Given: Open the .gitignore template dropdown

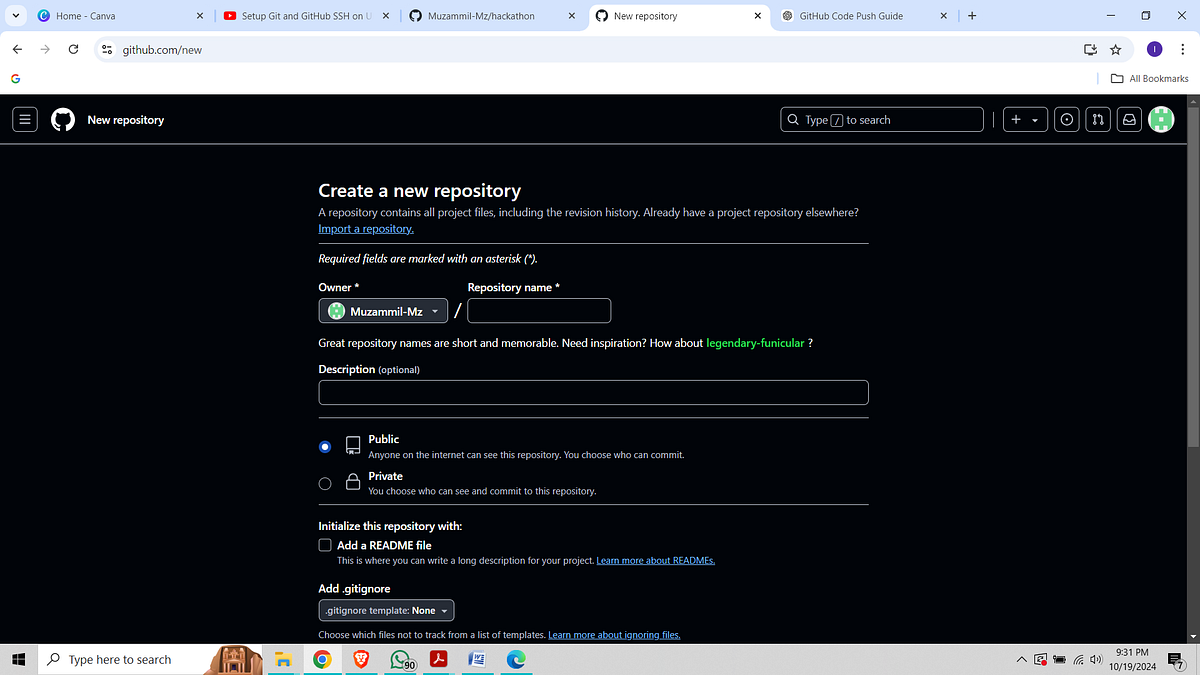Looking at the screenshot, I should tap(386, 610).
